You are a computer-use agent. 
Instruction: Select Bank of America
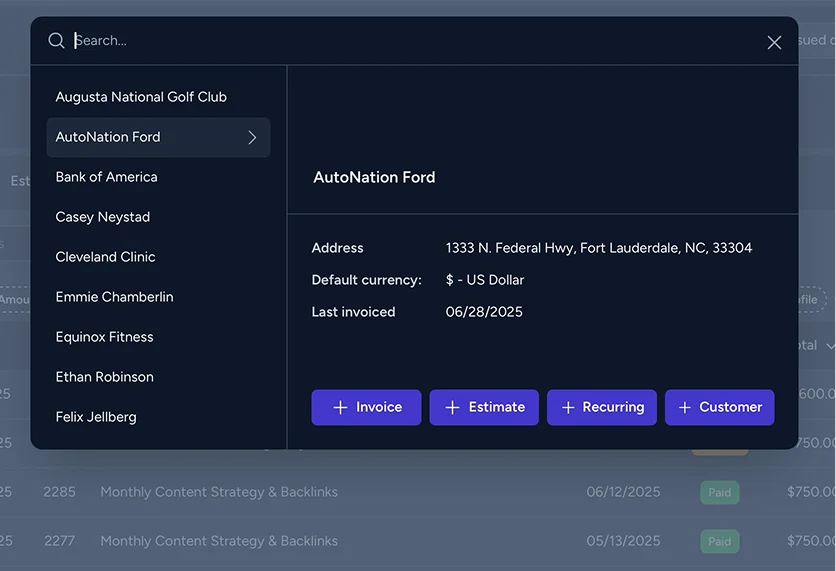158,177
